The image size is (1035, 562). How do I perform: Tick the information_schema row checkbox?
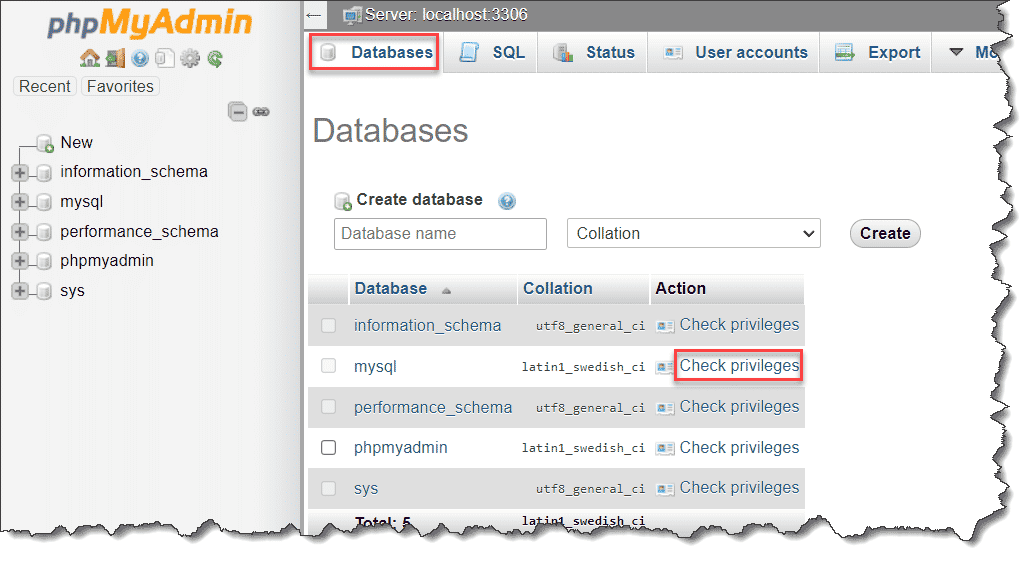(328, 326)
